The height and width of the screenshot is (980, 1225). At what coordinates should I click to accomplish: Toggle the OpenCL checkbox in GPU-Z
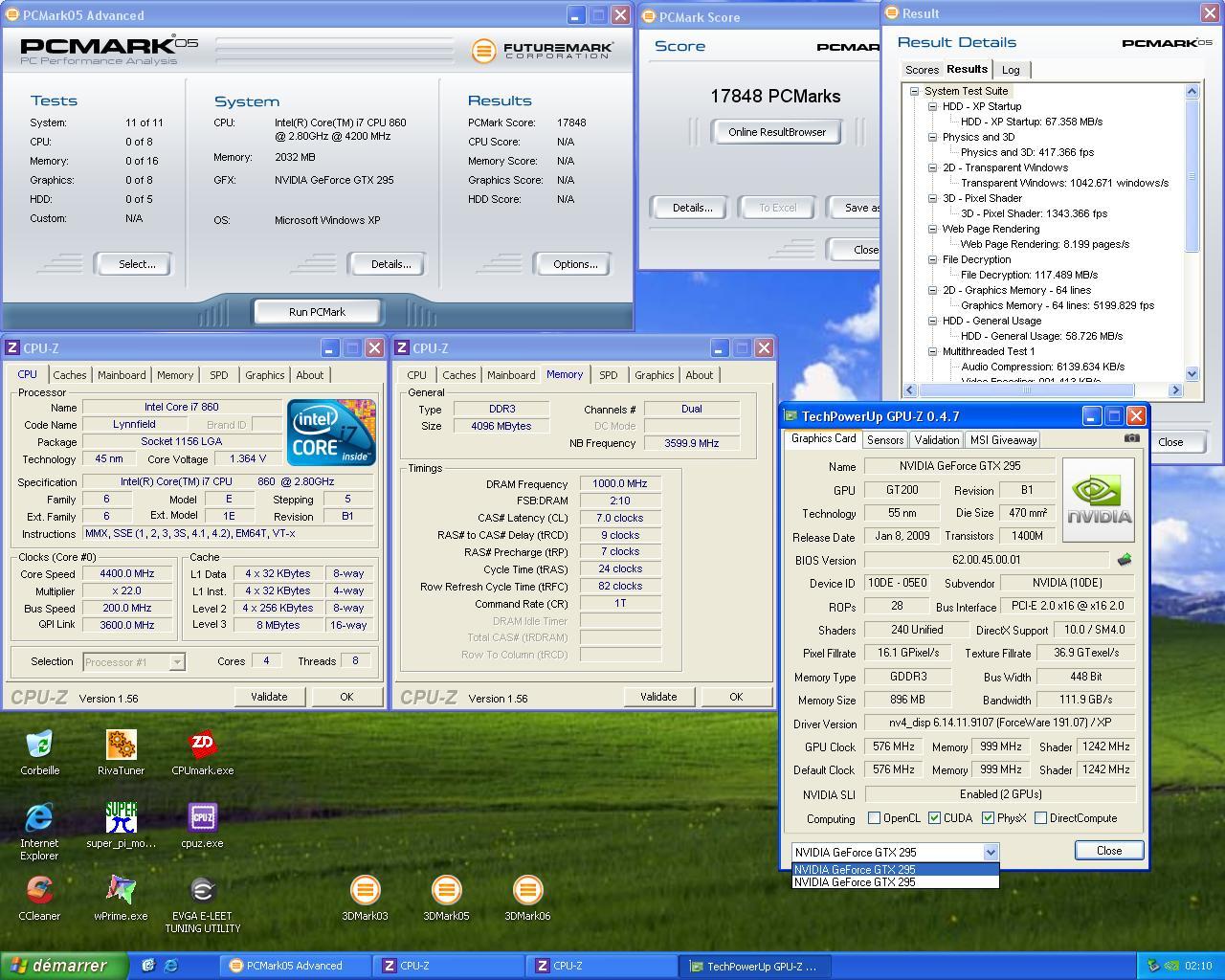tap(874, 818)
